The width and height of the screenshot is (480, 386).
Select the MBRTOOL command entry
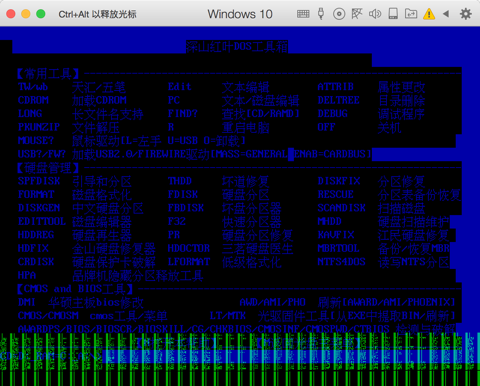(x=339, y=248)
